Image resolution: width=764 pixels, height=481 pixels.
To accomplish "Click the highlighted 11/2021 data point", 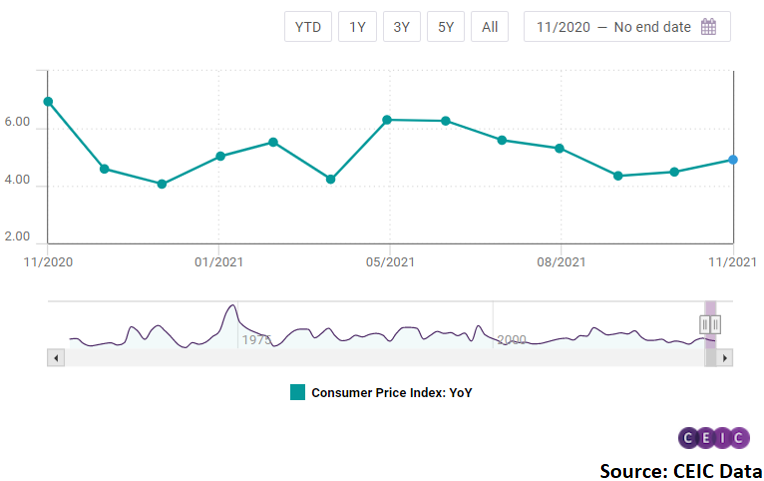I will tap(733, 160).
